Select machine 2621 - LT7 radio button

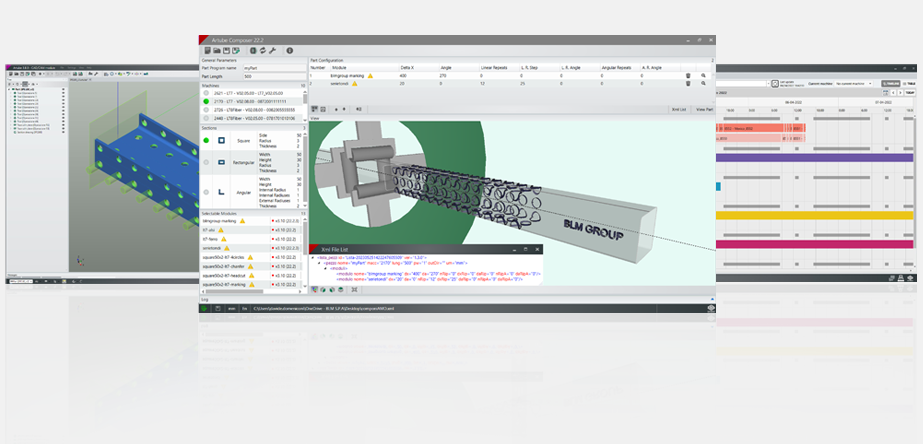click(x=205, y=93)
